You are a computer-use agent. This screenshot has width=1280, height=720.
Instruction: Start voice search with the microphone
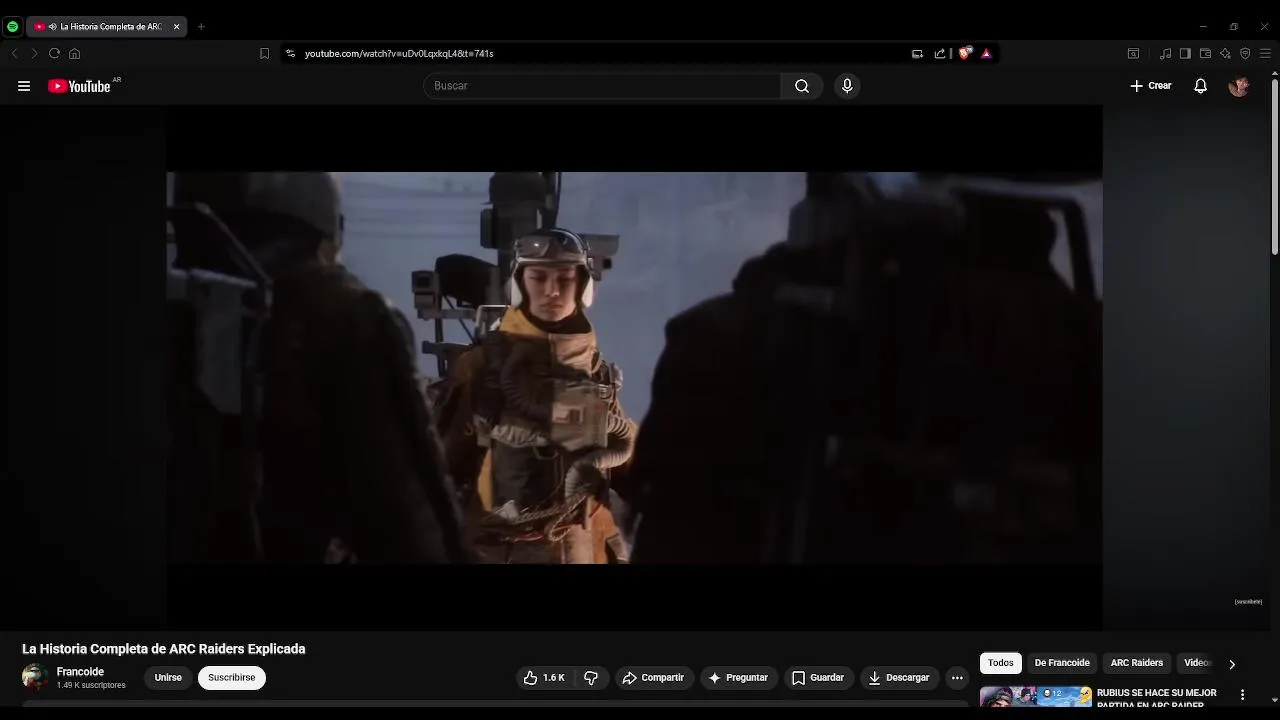point(847,86)
